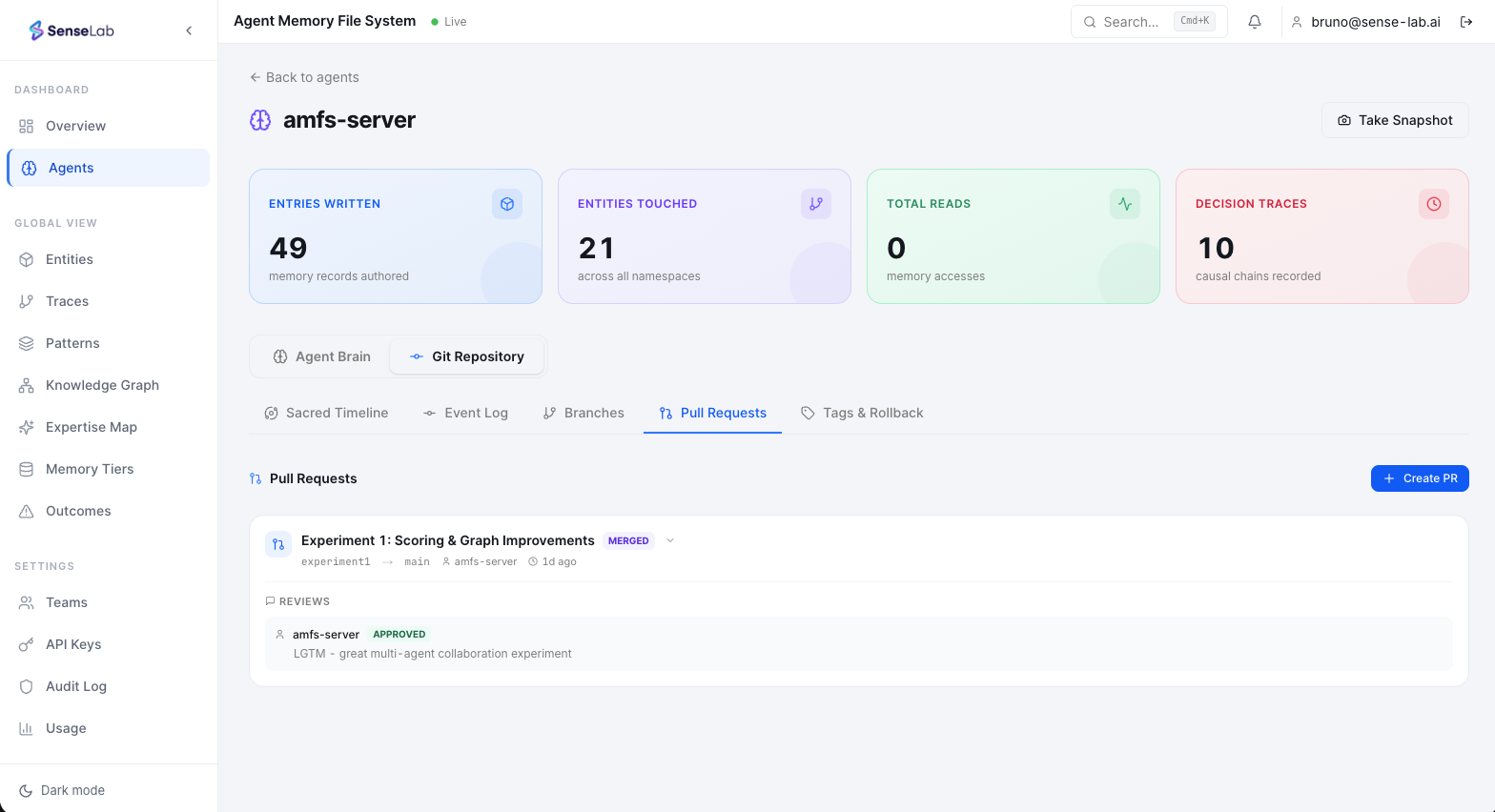Click the brain icon beside amfs-server title
Image resolution: width=1495 pixels, height=812 pixels.
coord(260,120)
